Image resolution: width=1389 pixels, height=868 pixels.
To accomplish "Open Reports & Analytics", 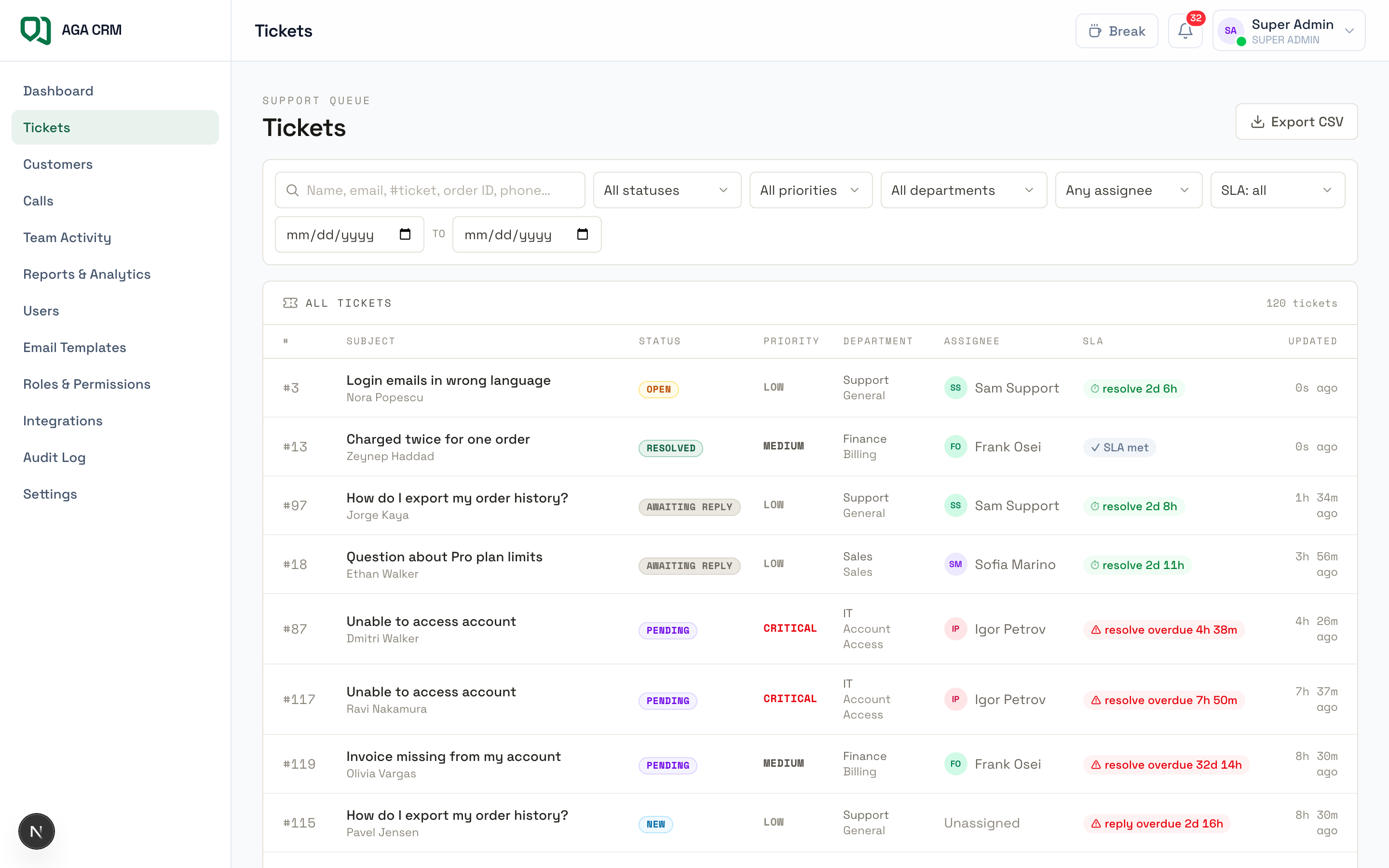I will coord(115,274).
